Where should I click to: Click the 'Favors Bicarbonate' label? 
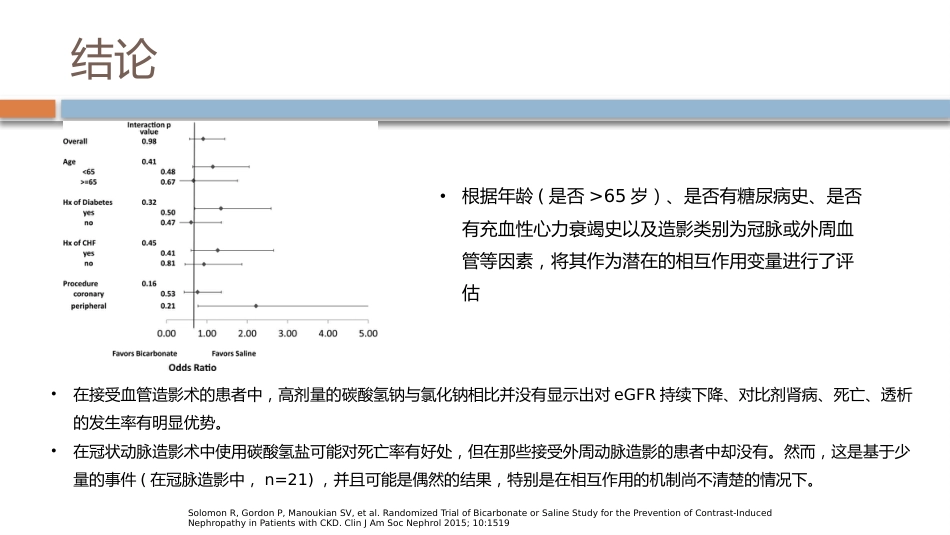(145, 353)
